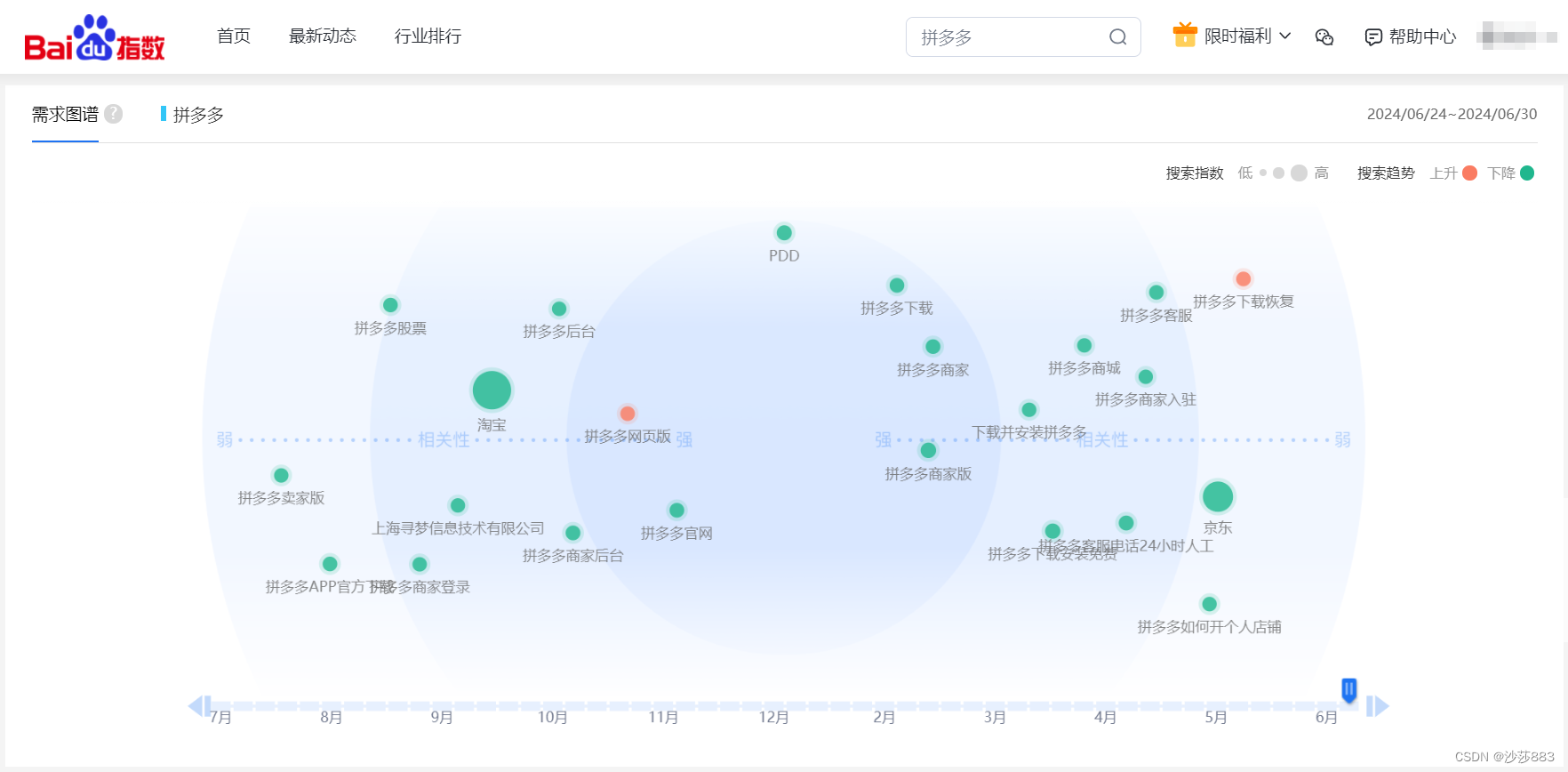
Task: Select the red 拼多多网页版 bubble
Action: click(x=628, y=414)
